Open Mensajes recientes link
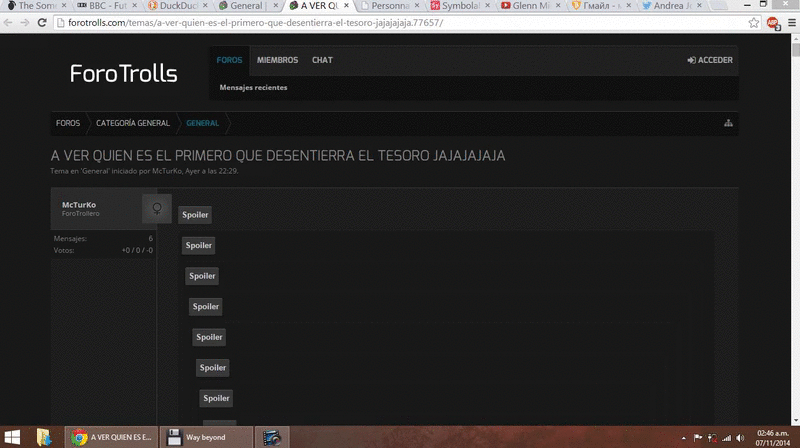 click(253, 87)
